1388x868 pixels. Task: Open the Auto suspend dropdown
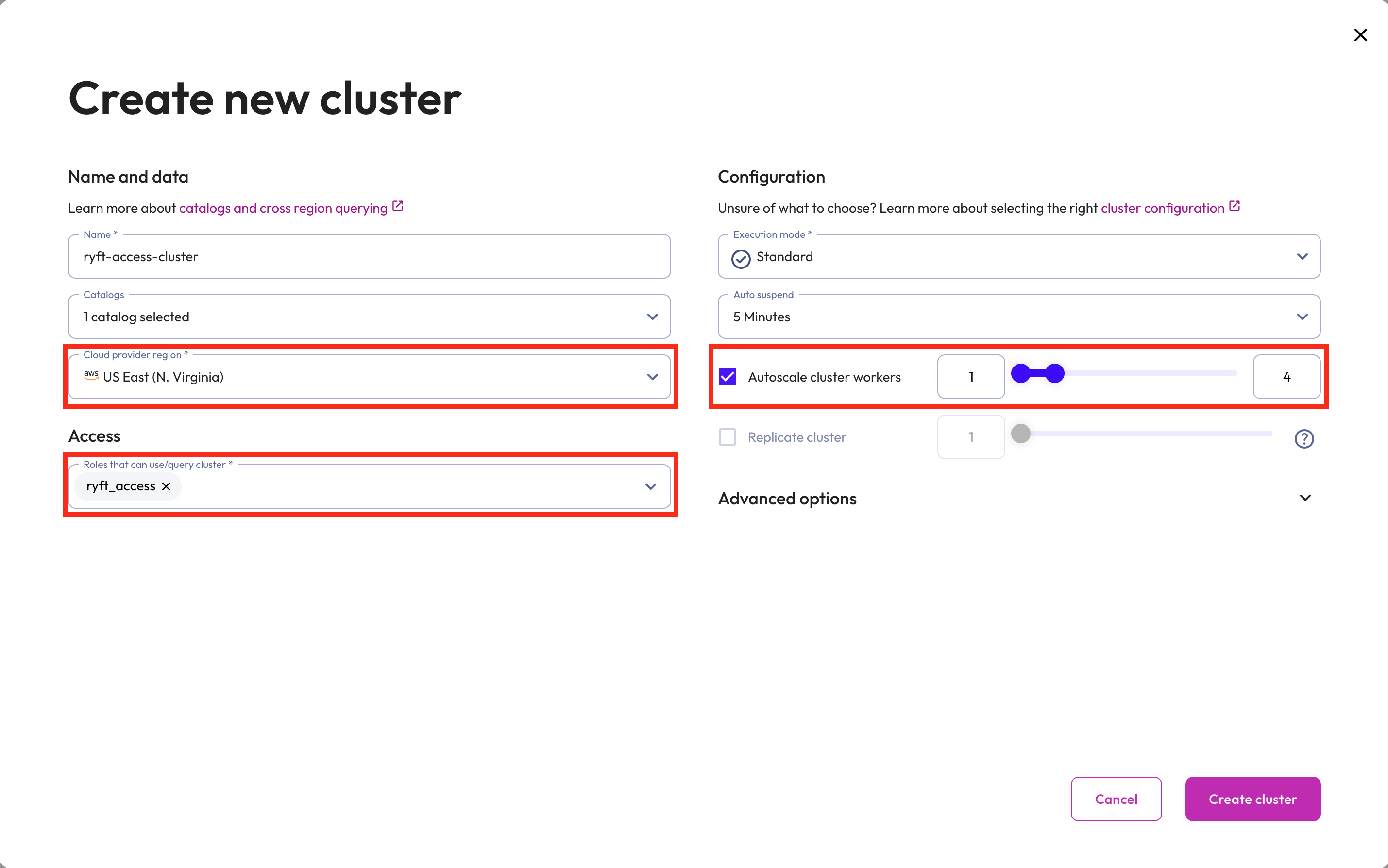click(1302, 317)
